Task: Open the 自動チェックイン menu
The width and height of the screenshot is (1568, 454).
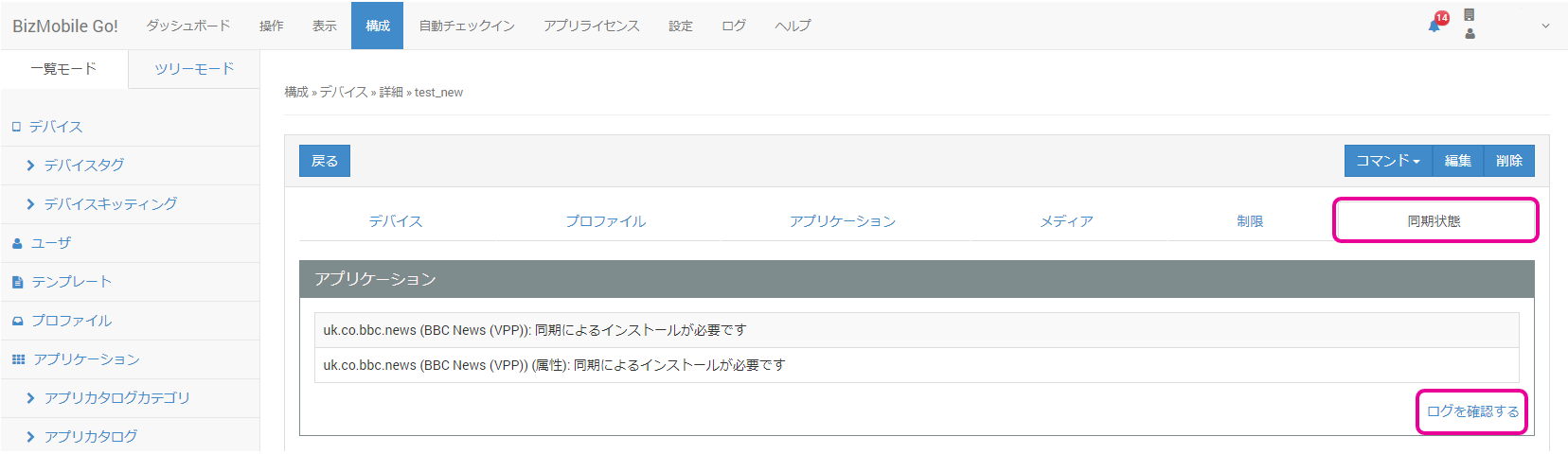Action: (x=466, y=26)
